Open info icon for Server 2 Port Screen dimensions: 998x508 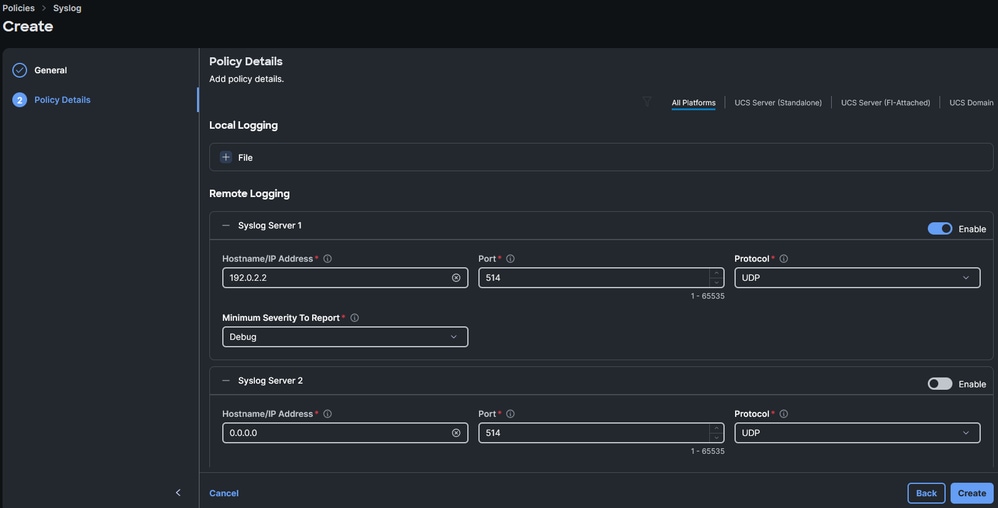510,414
